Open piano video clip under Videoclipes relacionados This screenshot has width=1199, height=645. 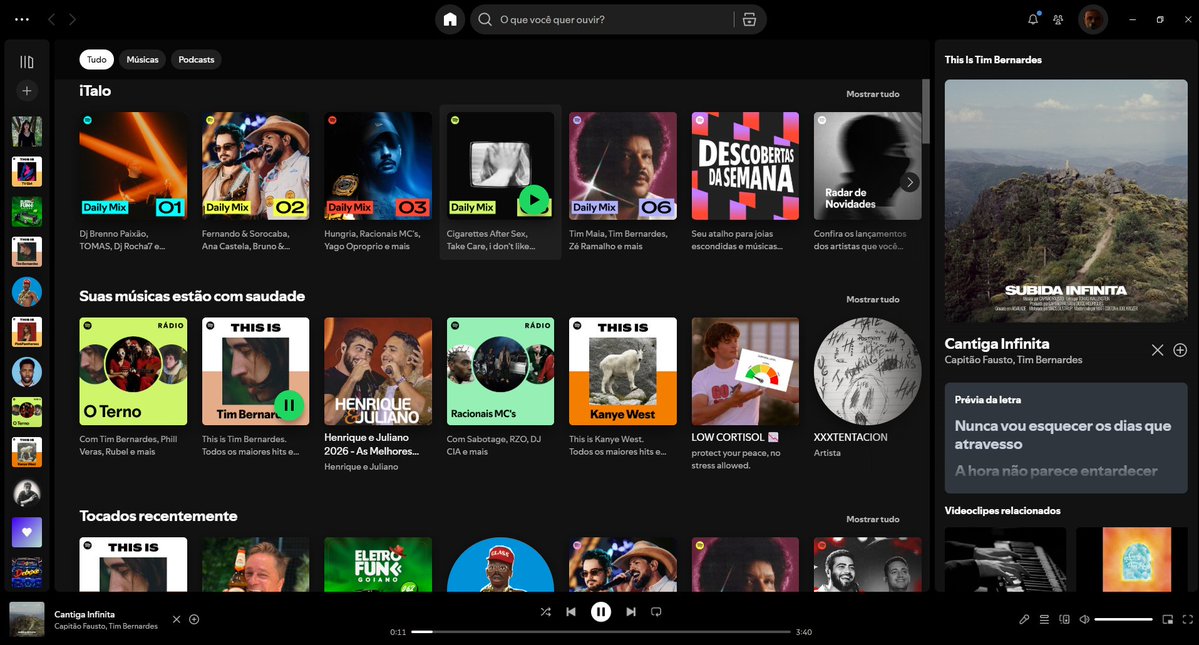1006,559
